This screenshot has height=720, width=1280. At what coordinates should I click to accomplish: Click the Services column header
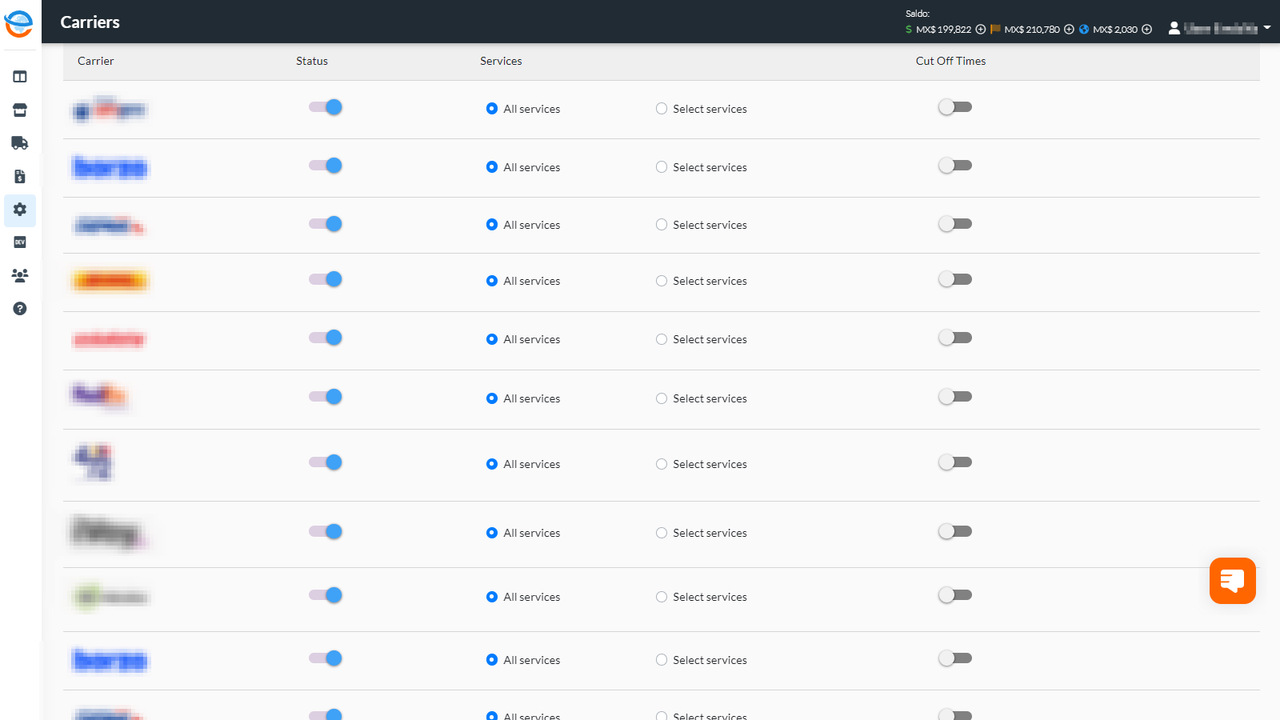(x=501, y=61)
